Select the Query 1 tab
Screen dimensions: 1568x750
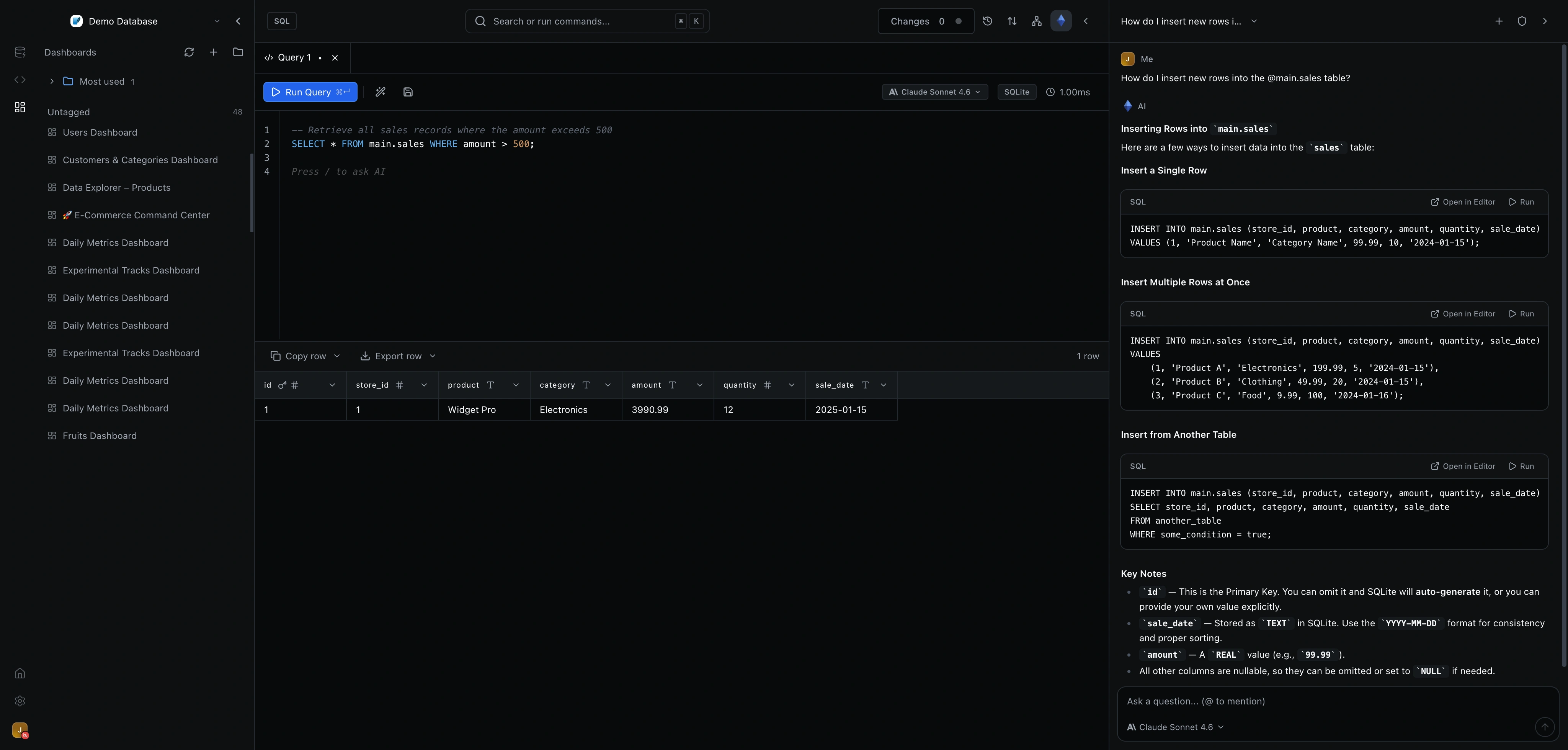[x=294, y=58]
